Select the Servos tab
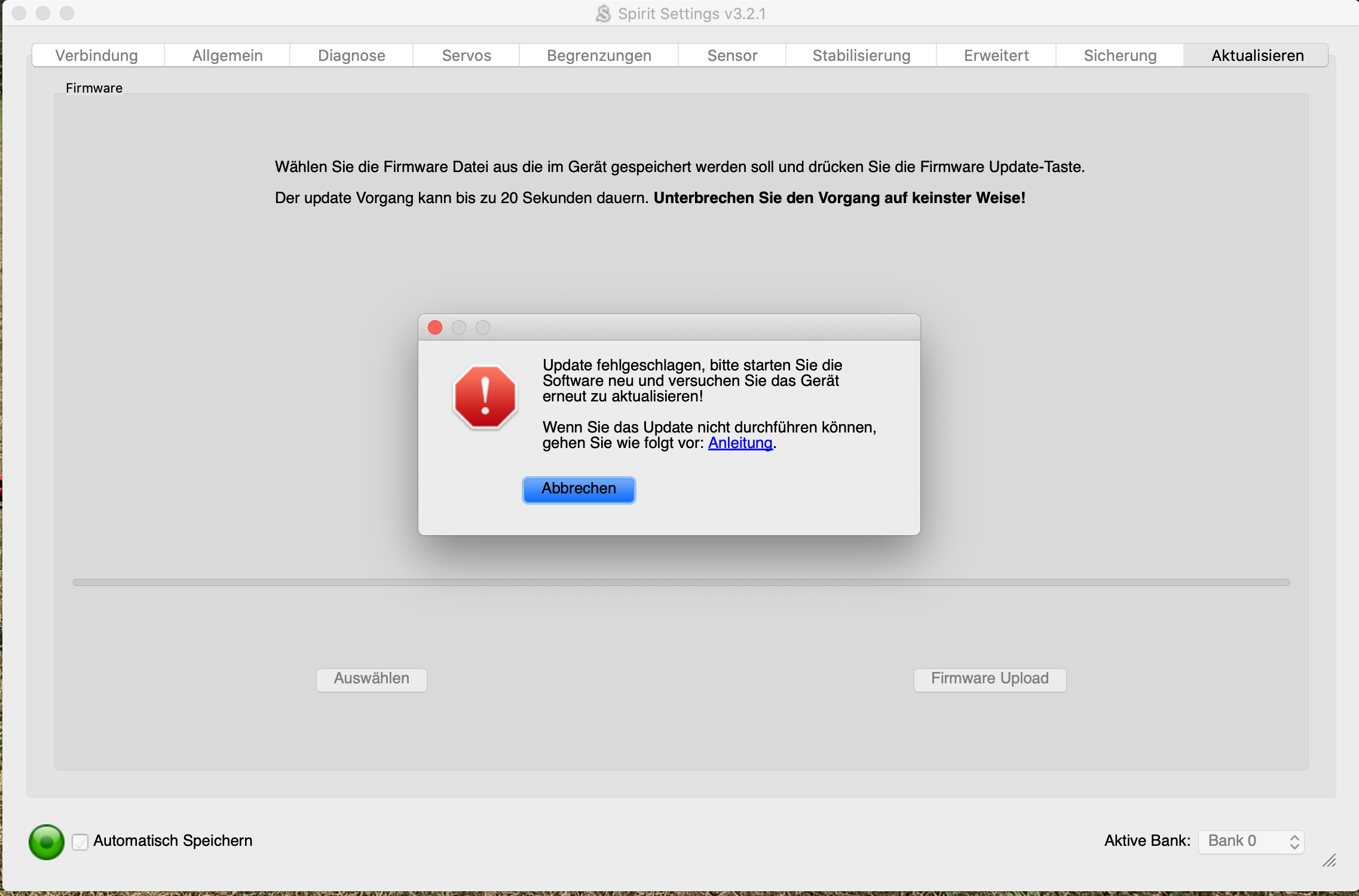Screen dimensions: 1359x896 point(466,56)
